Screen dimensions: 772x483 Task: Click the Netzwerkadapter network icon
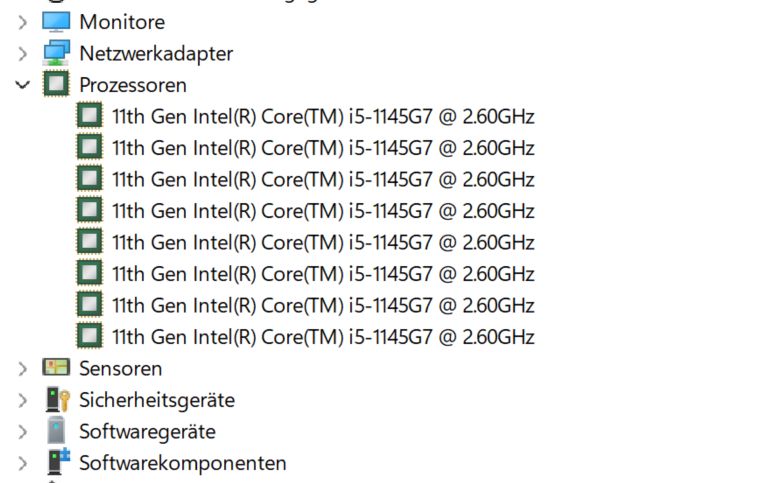[x=57, y=53]
